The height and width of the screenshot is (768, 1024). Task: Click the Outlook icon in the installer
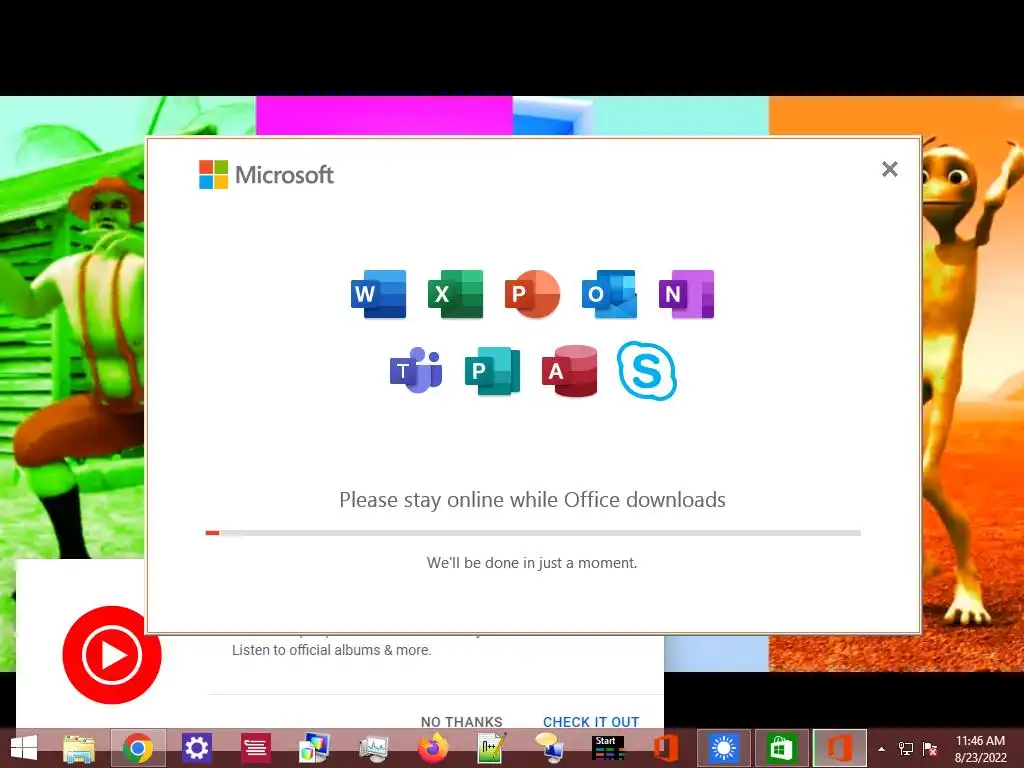coord(609,294)
